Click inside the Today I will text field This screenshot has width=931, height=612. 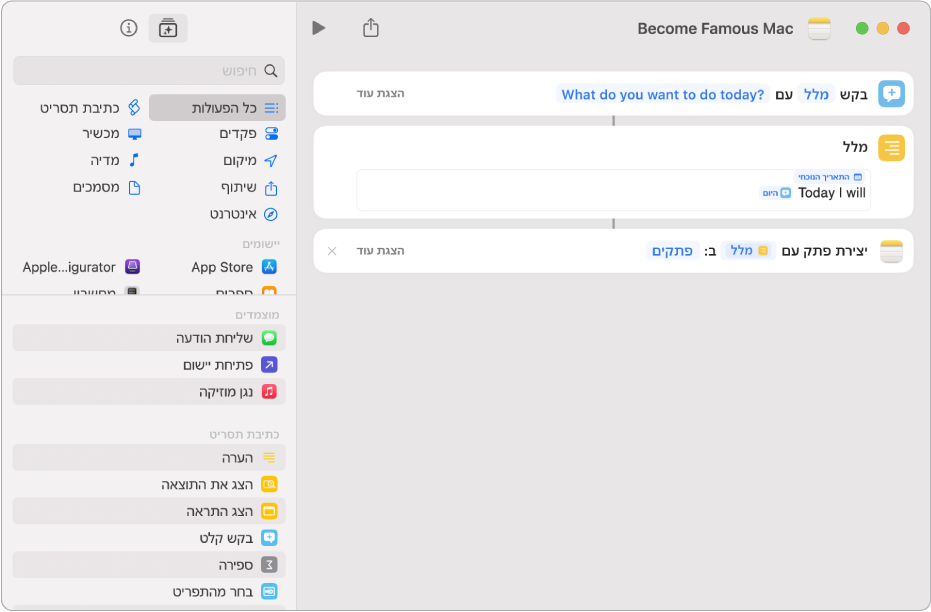(x=613, y=190)
